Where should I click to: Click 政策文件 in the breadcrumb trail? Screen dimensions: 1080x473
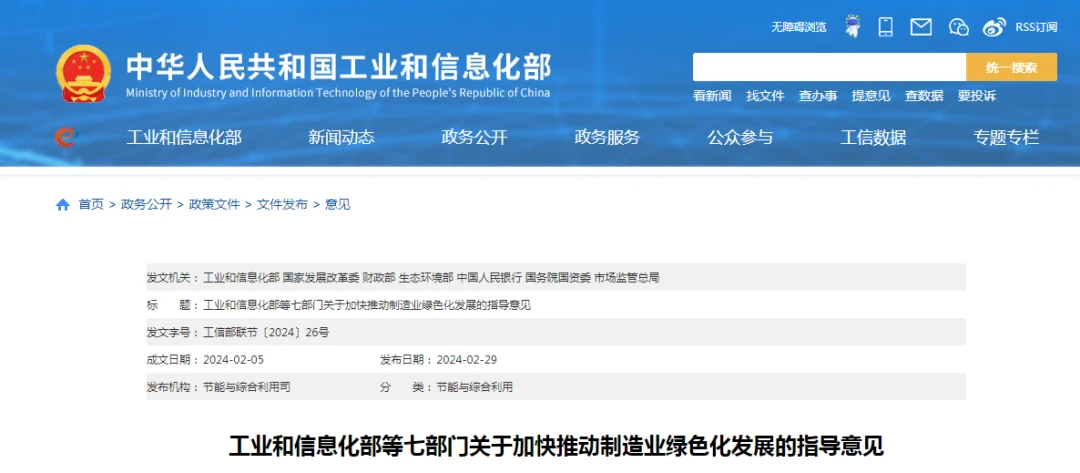pos(214,204)
